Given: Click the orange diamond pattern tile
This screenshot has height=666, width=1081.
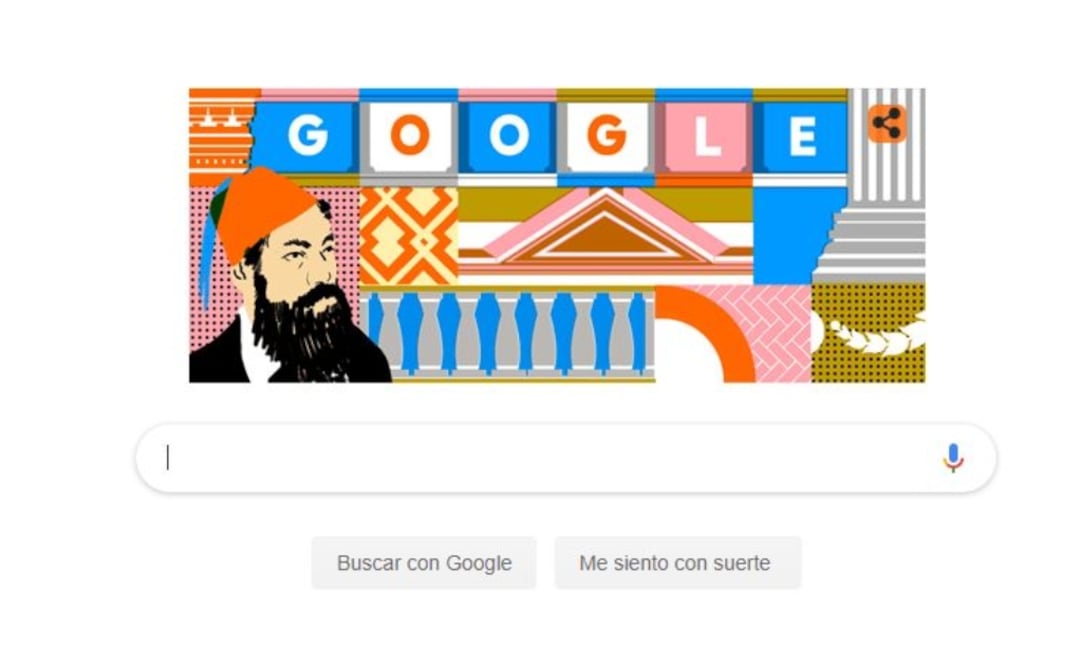Looking at the screenshot, I should pyautogui.click(x=409, y=236).
